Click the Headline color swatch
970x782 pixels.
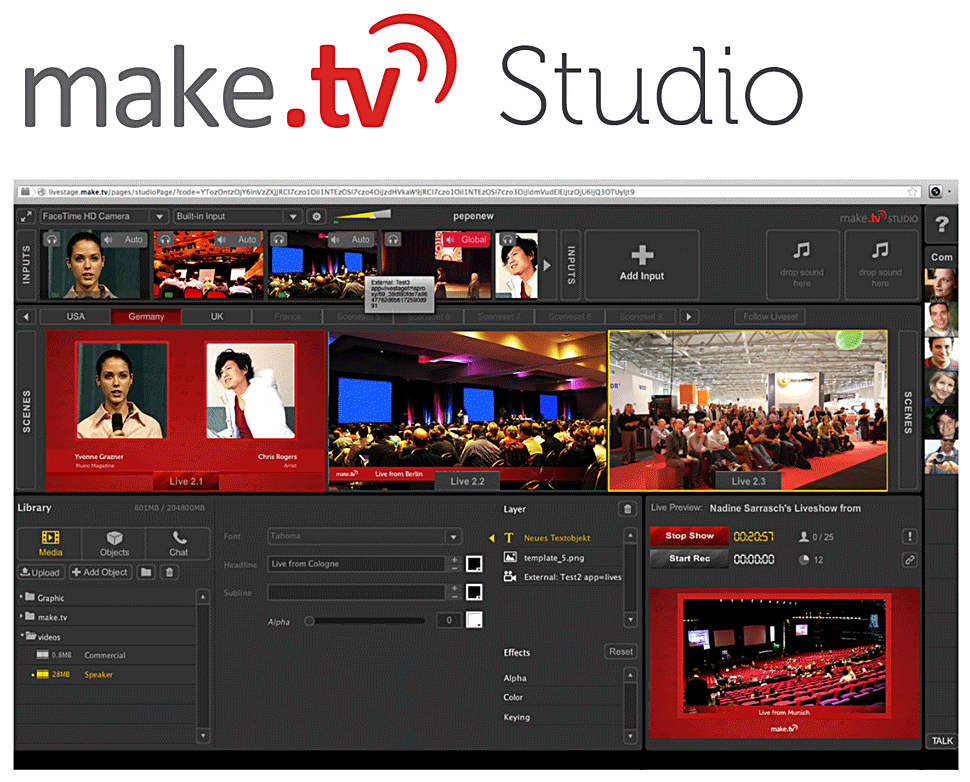click(x=475, y=564)
